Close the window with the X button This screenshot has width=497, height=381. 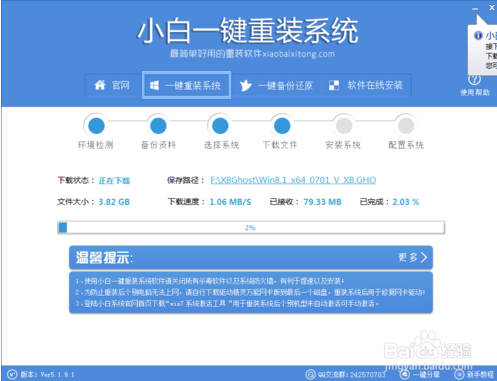coord(492,7)
